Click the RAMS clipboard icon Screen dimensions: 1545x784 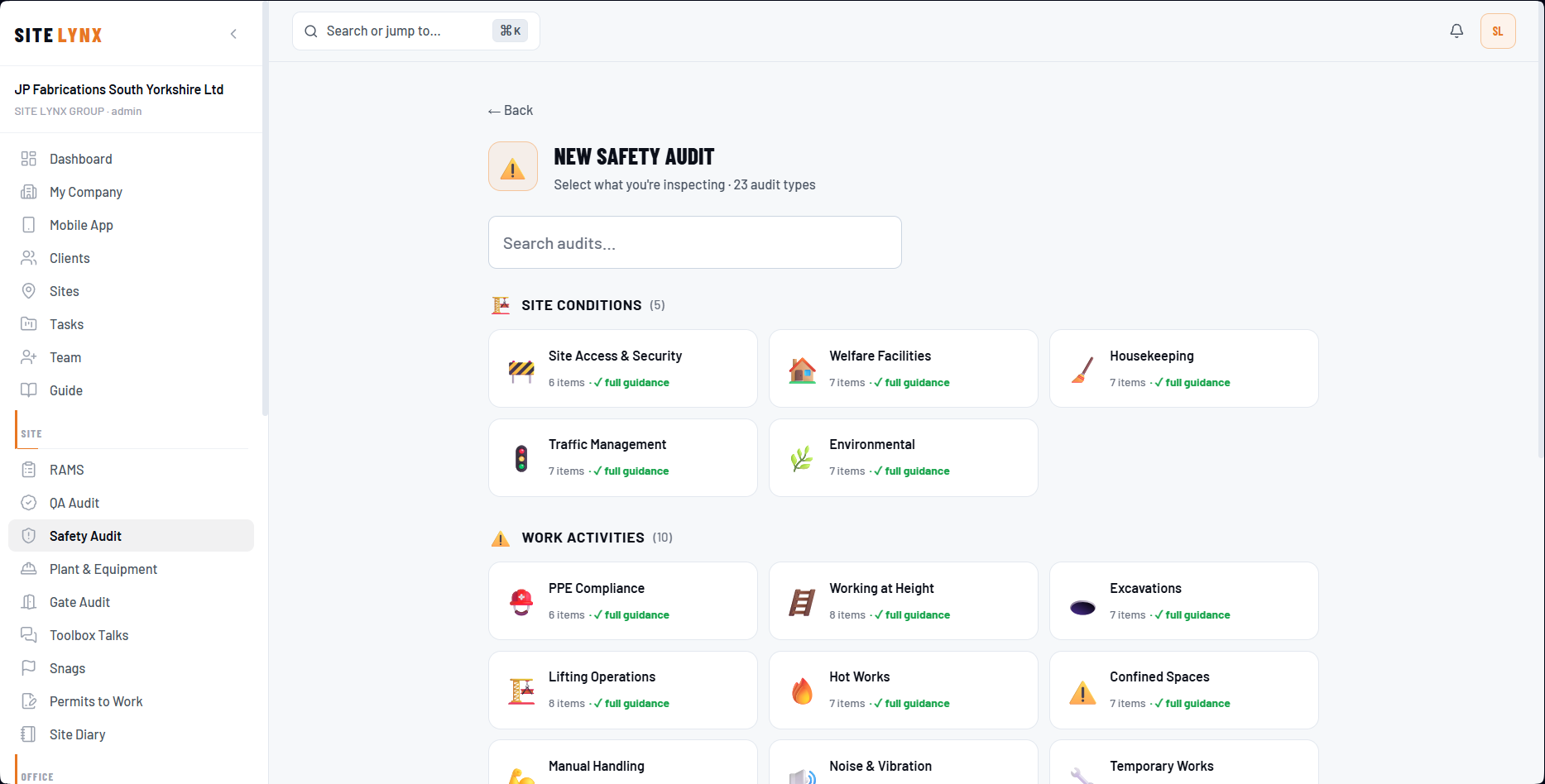(29, 470)
